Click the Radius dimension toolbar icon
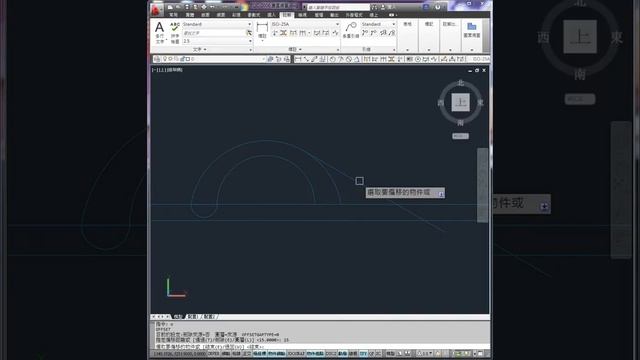This screenshot has width=640, height=360. point(333,59)
